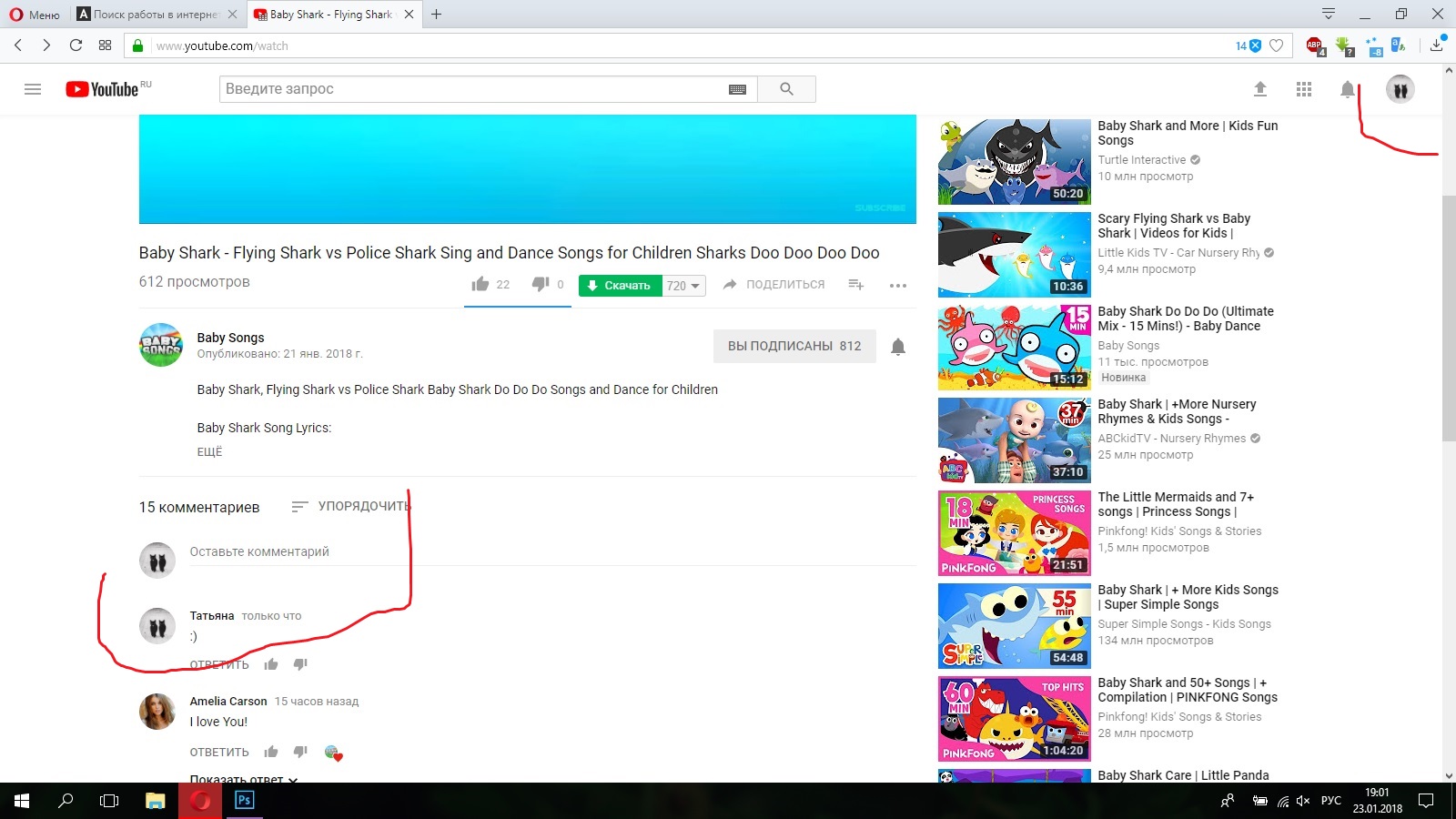
Task: Open Baby Songs channel avatar
Action: pos(161,346)
